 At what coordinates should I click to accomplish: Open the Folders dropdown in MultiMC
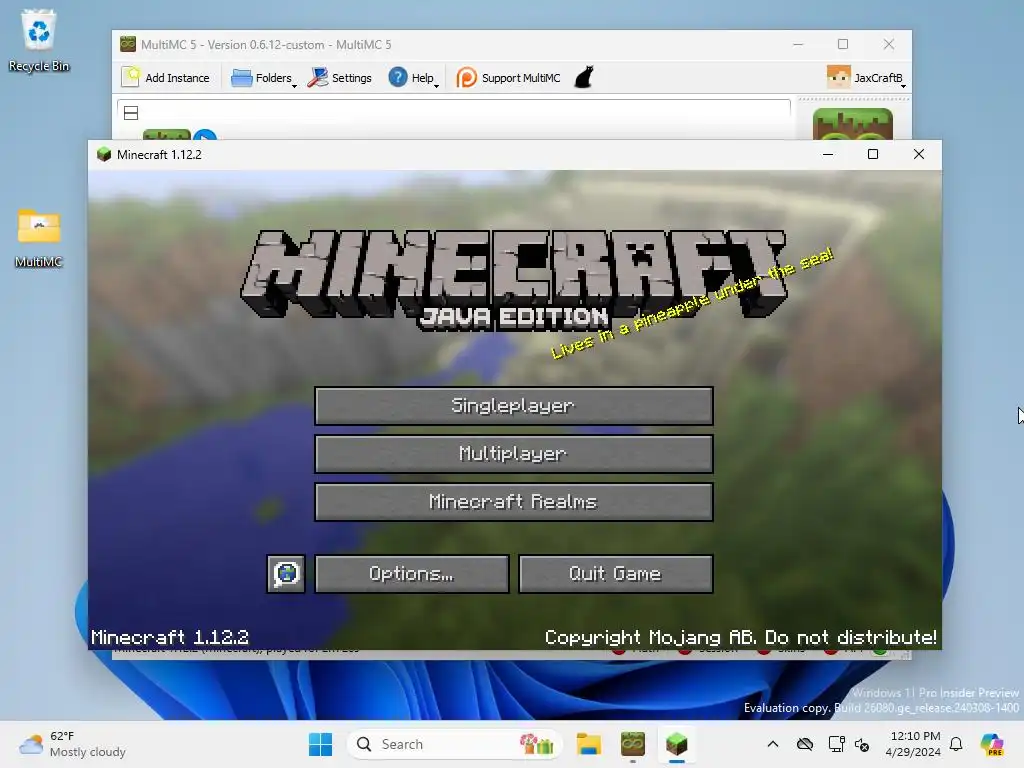coord(263,78)
